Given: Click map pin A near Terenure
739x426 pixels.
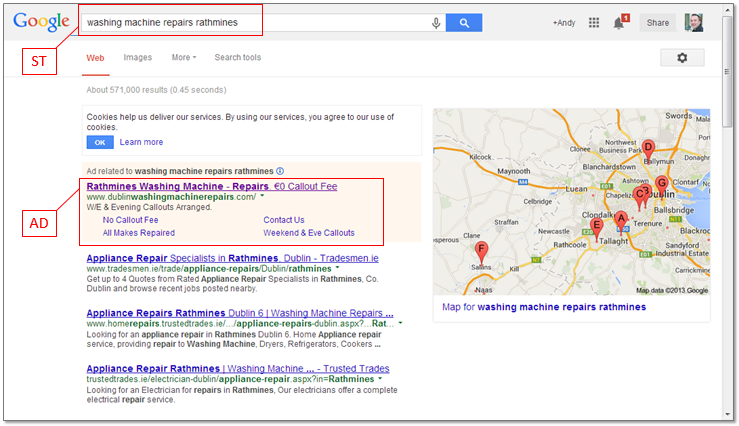Looking at the screenshot, I should pos(621,221).
